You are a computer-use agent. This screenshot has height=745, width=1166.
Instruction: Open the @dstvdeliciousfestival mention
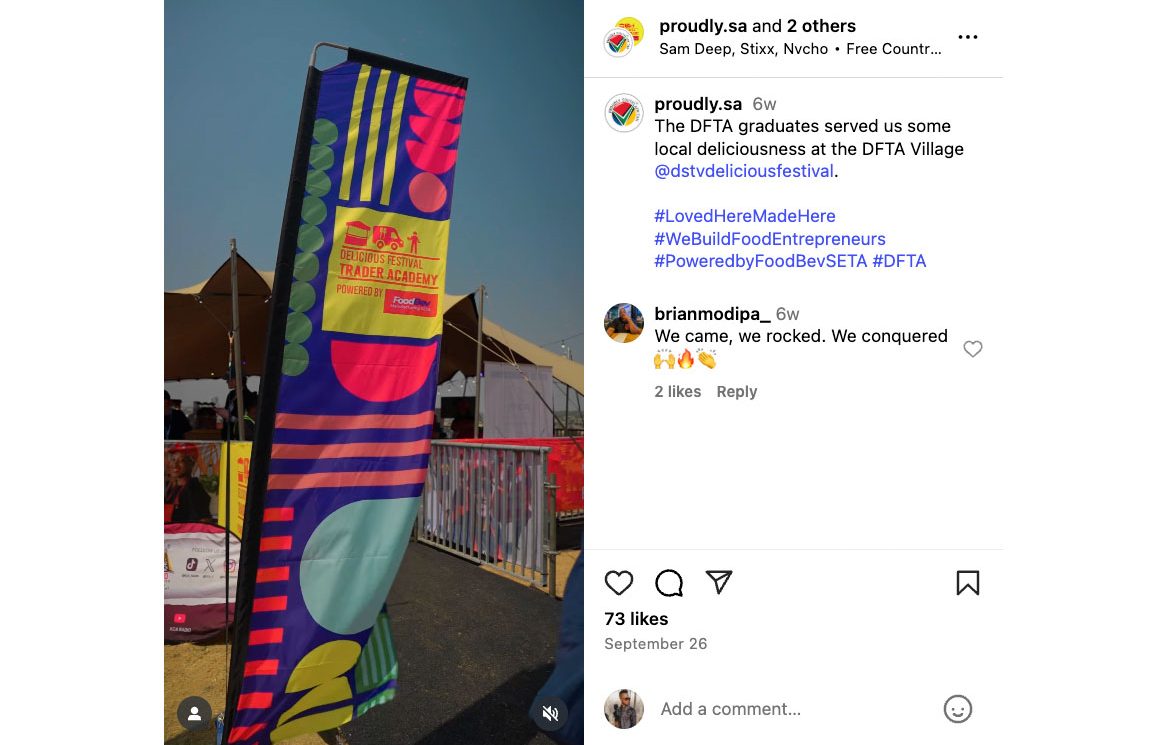(744, 171)
